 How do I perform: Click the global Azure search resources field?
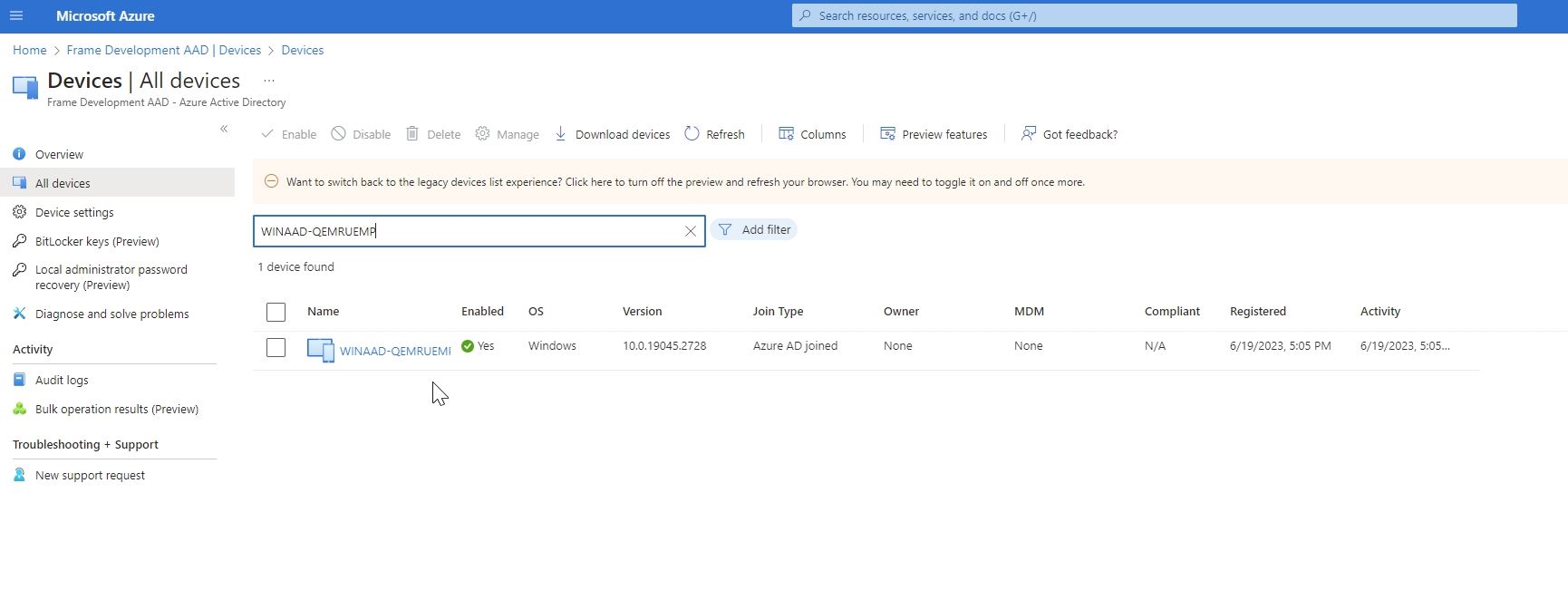click(x=1154, y=15)
